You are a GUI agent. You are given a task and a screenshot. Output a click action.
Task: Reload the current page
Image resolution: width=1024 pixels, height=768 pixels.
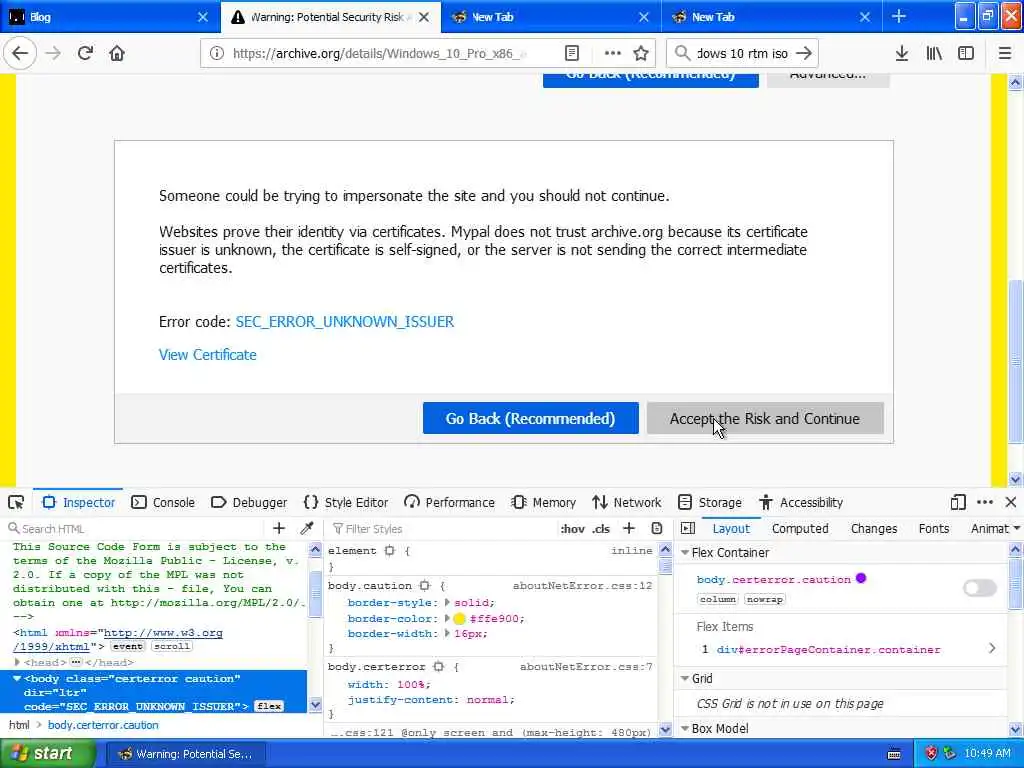click(x=85, y=54)
